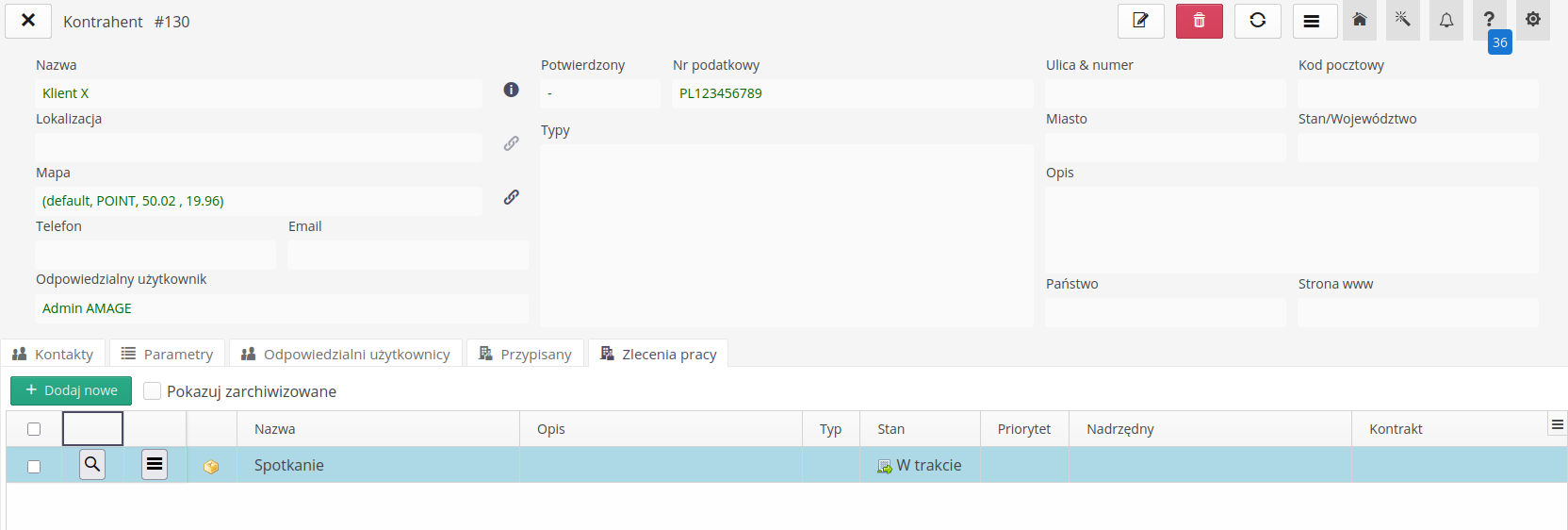Click magnifier icon in Spotkanie row
This screenshot has height=530, width=1568.
(92, 464)
